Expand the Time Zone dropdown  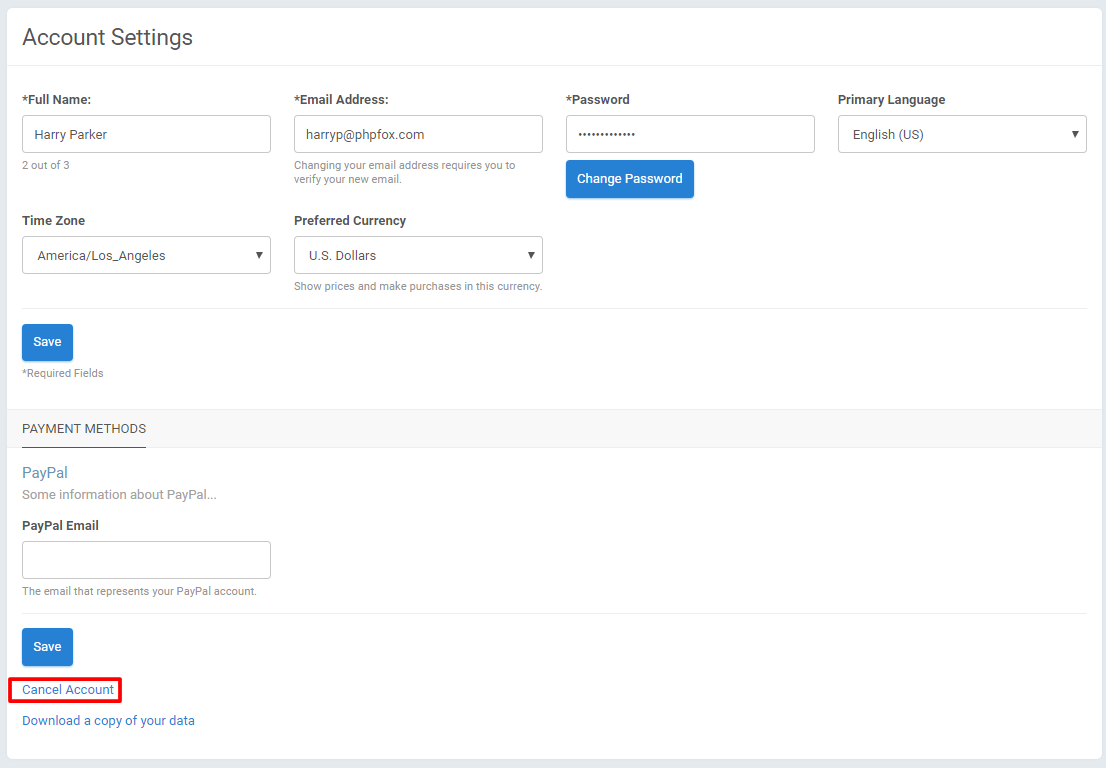click(146, 255)
